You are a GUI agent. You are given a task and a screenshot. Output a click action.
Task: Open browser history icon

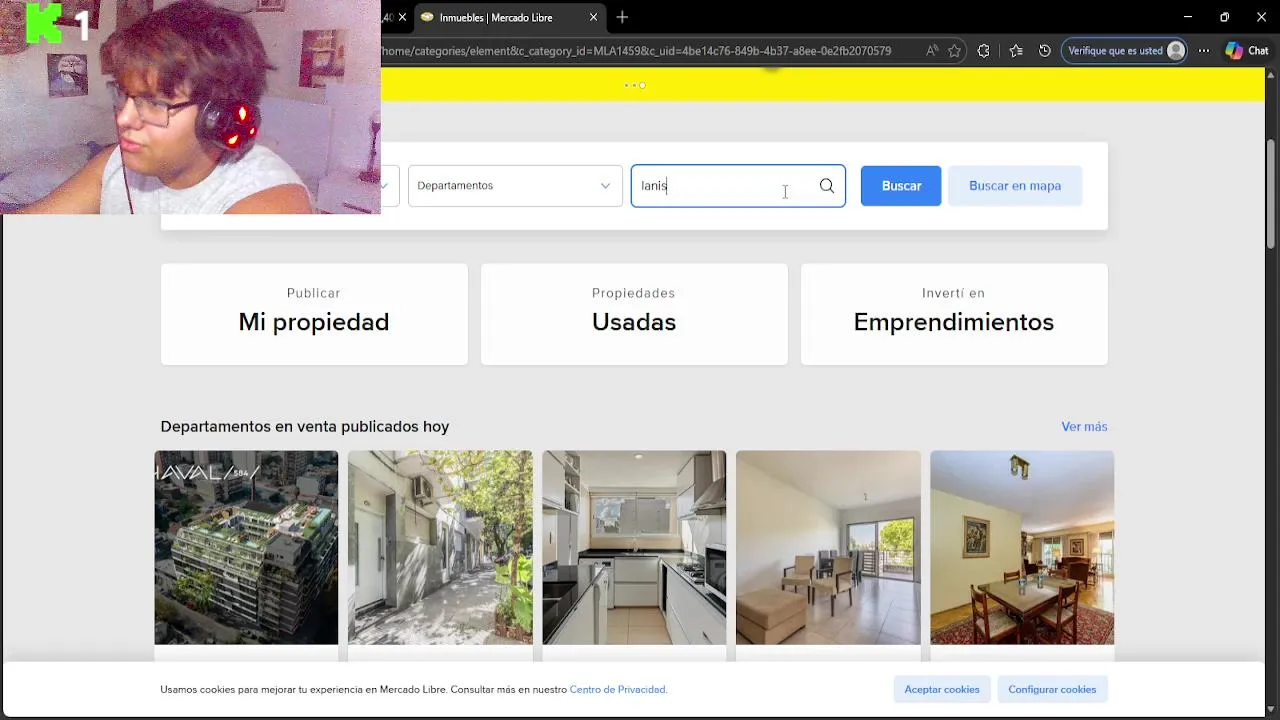tap(1045, 50)
